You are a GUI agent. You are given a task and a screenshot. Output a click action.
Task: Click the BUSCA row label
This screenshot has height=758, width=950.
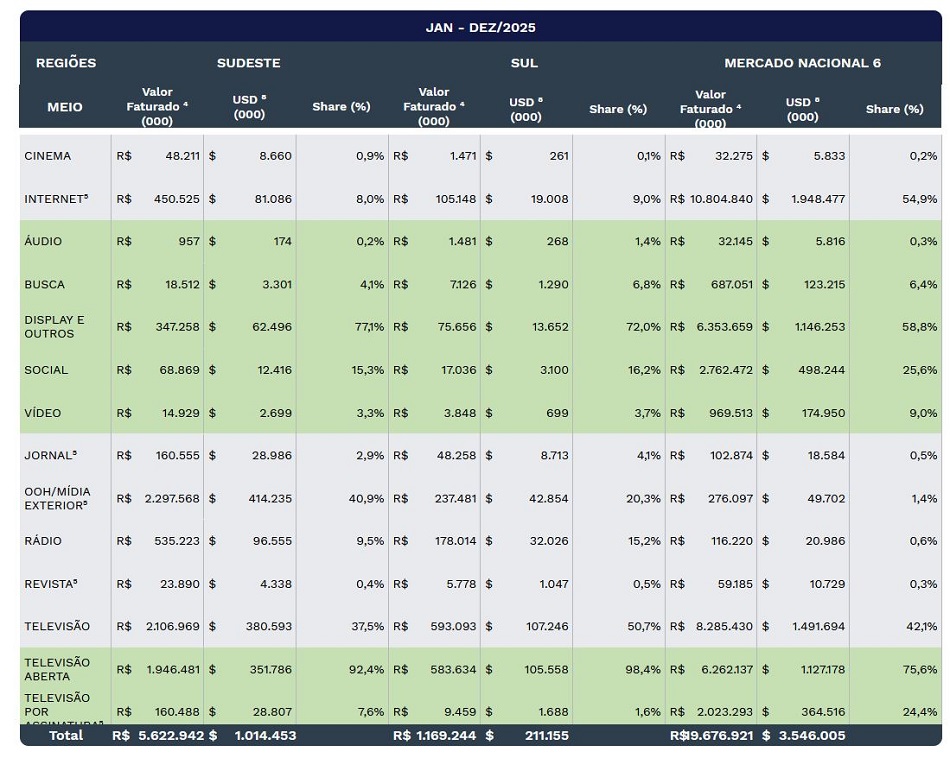click(45, 284)
